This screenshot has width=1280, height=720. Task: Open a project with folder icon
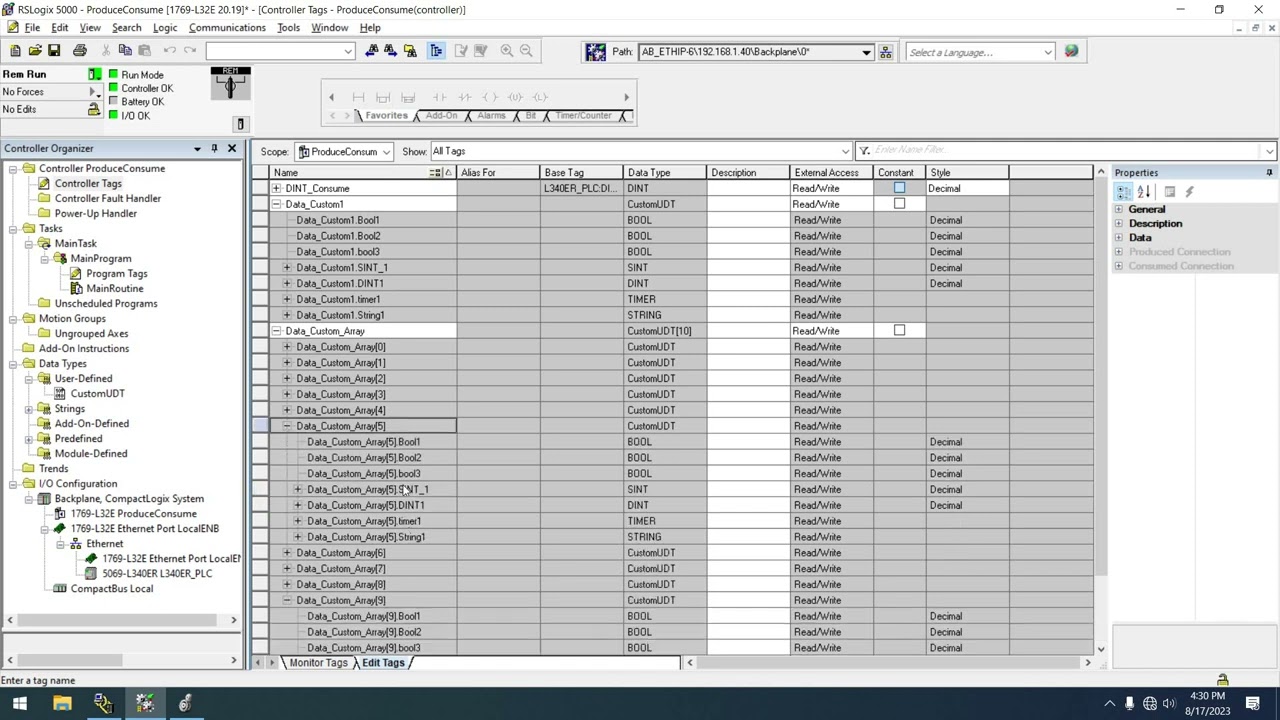[35, 51]
